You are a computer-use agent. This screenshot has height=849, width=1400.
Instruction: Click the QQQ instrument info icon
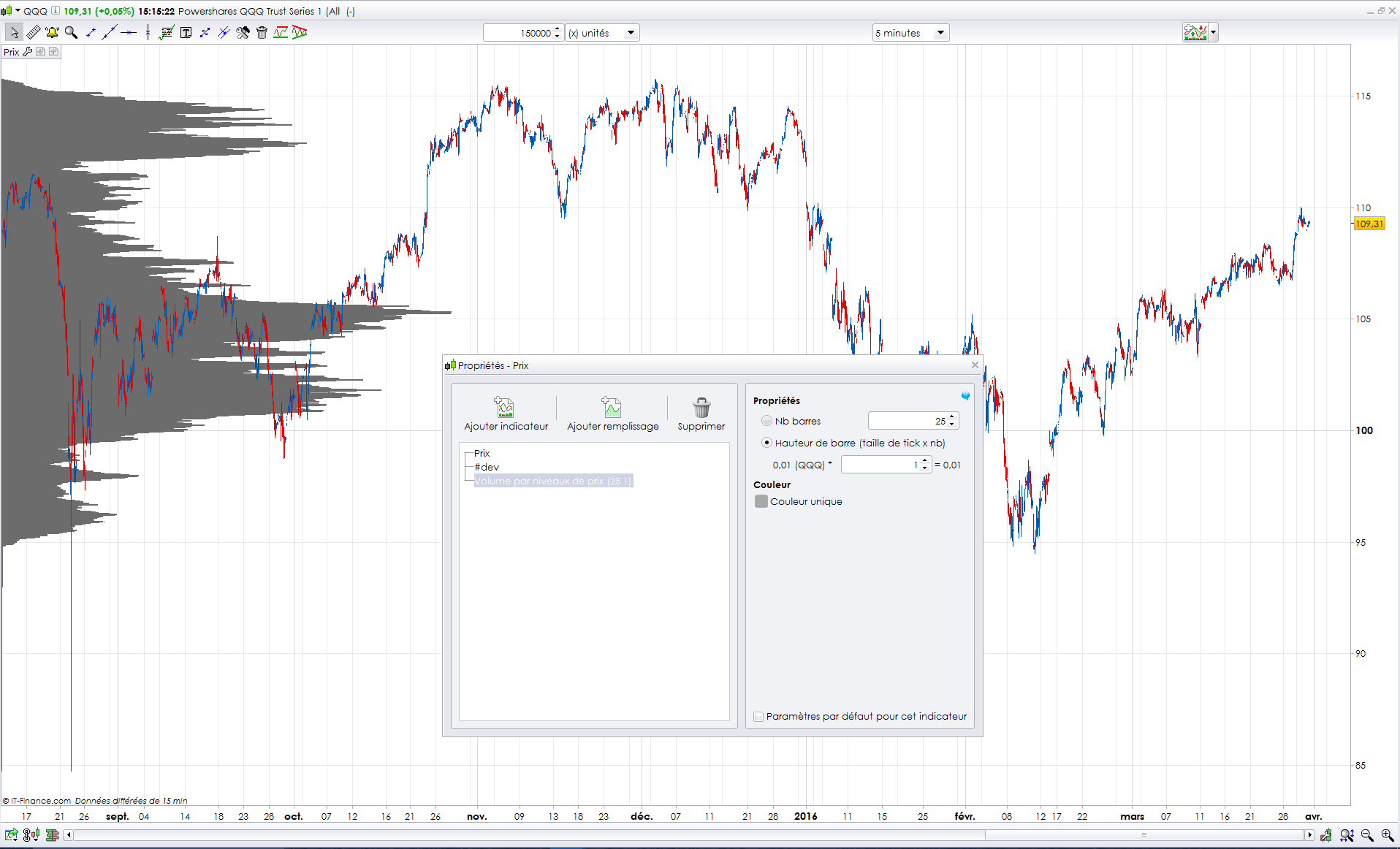pos(55,11)
